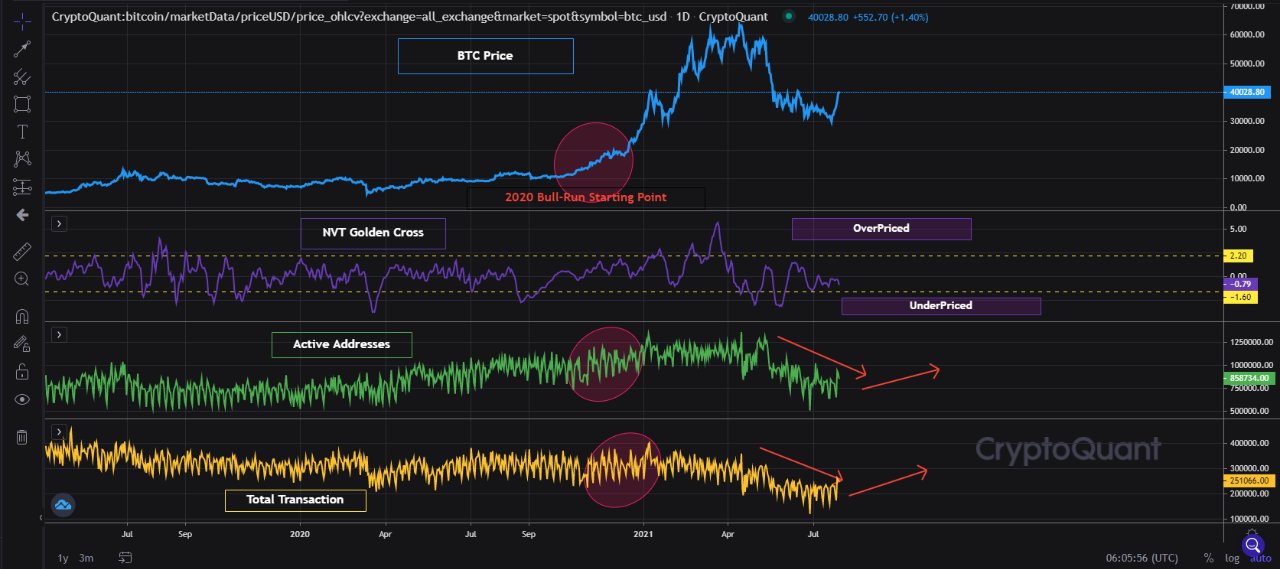Select the text annotation tool

pos(22,131)
